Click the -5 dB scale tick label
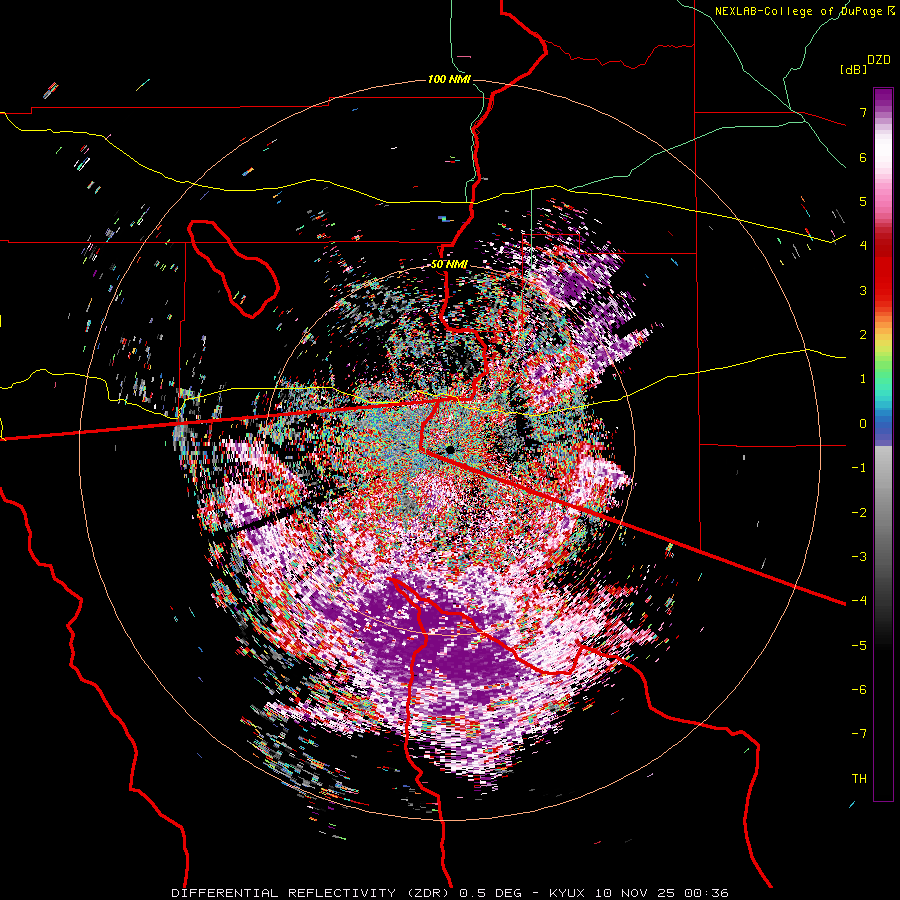The width and height of the screenshot is (900, 900). (x=859, y=646)
